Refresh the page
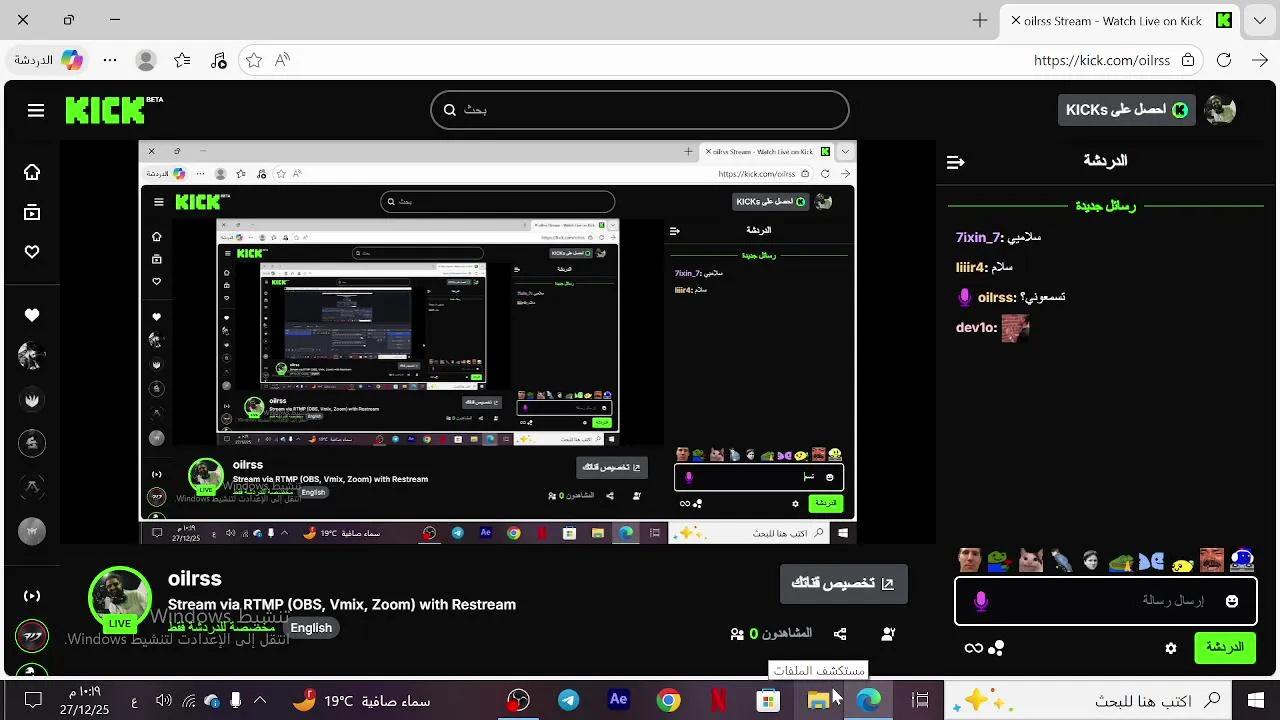Screen dimensions: 1280x720 1224,60
